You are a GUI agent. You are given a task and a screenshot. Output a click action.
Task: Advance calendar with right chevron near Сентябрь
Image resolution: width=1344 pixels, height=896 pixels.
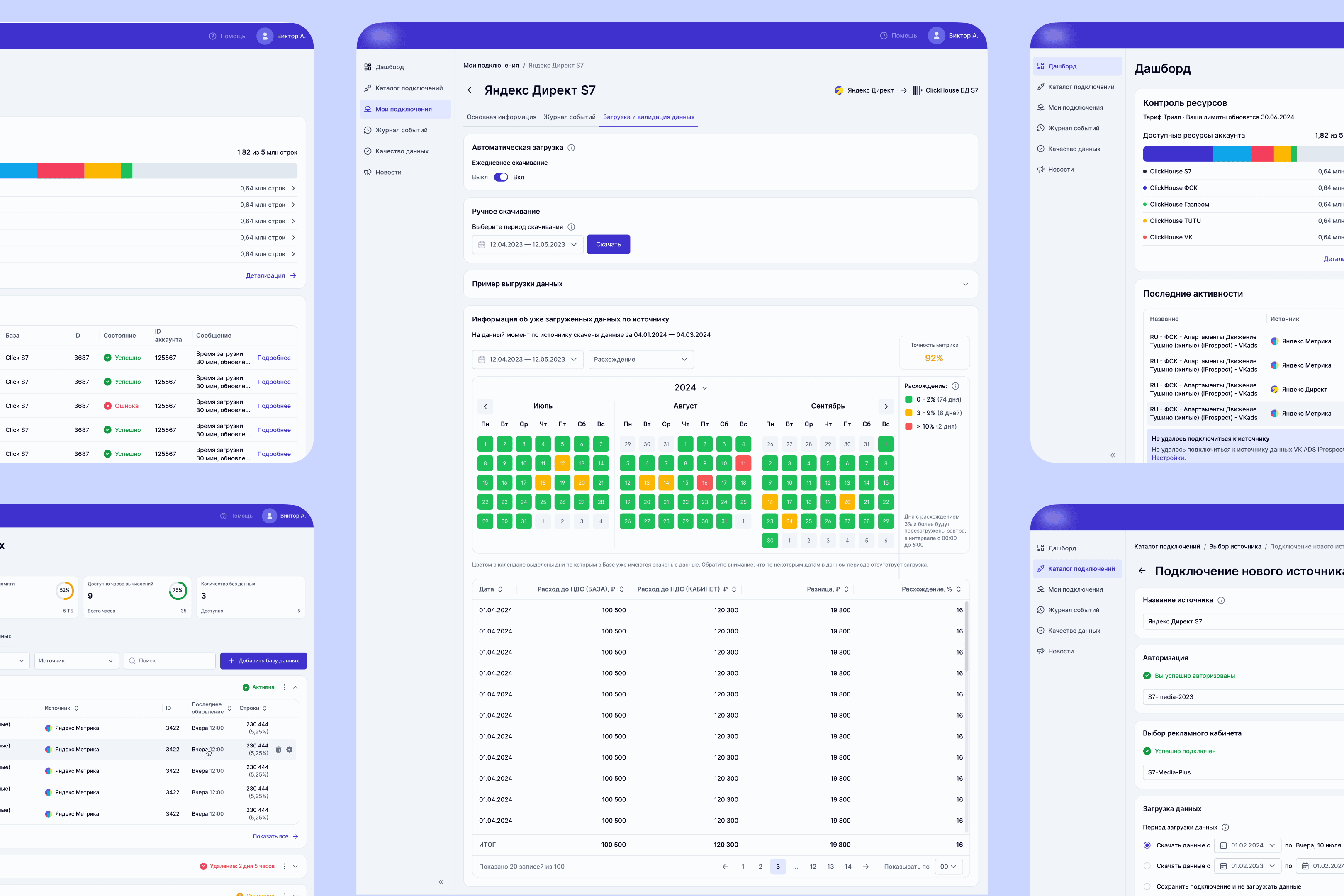click(886, 406)
